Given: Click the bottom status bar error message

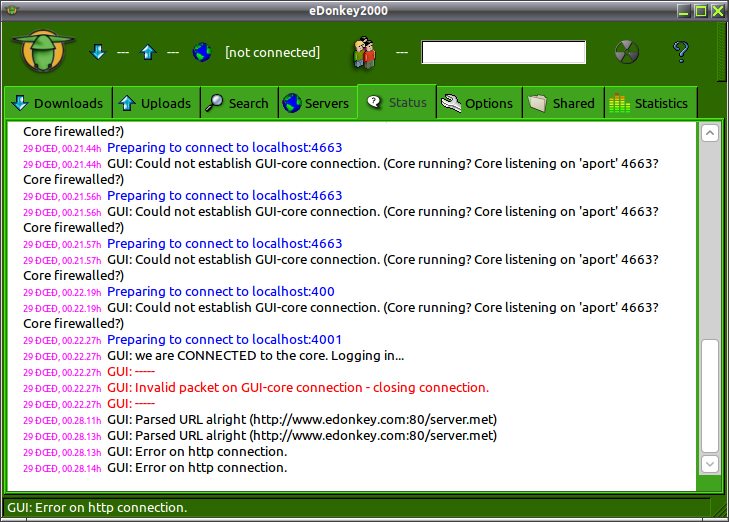Looking at the screenshot, I should point(97,508).
